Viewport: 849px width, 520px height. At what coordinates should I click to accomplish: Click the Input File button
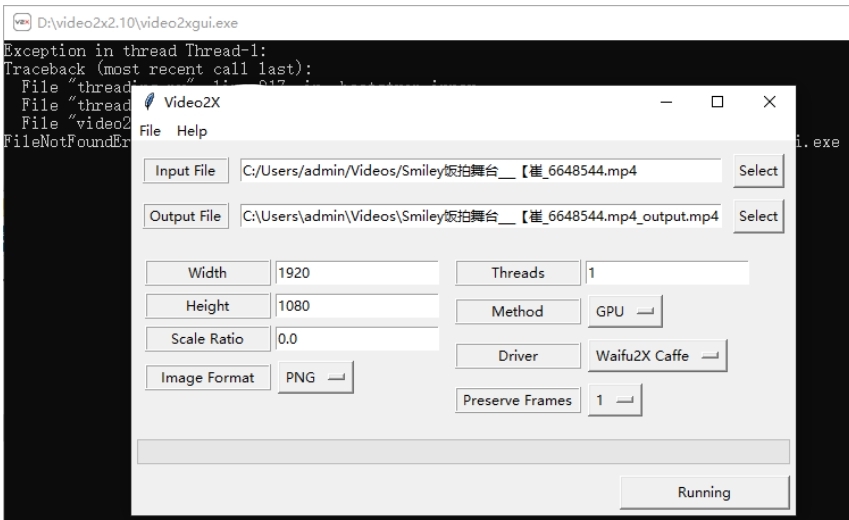pos(185,171)
